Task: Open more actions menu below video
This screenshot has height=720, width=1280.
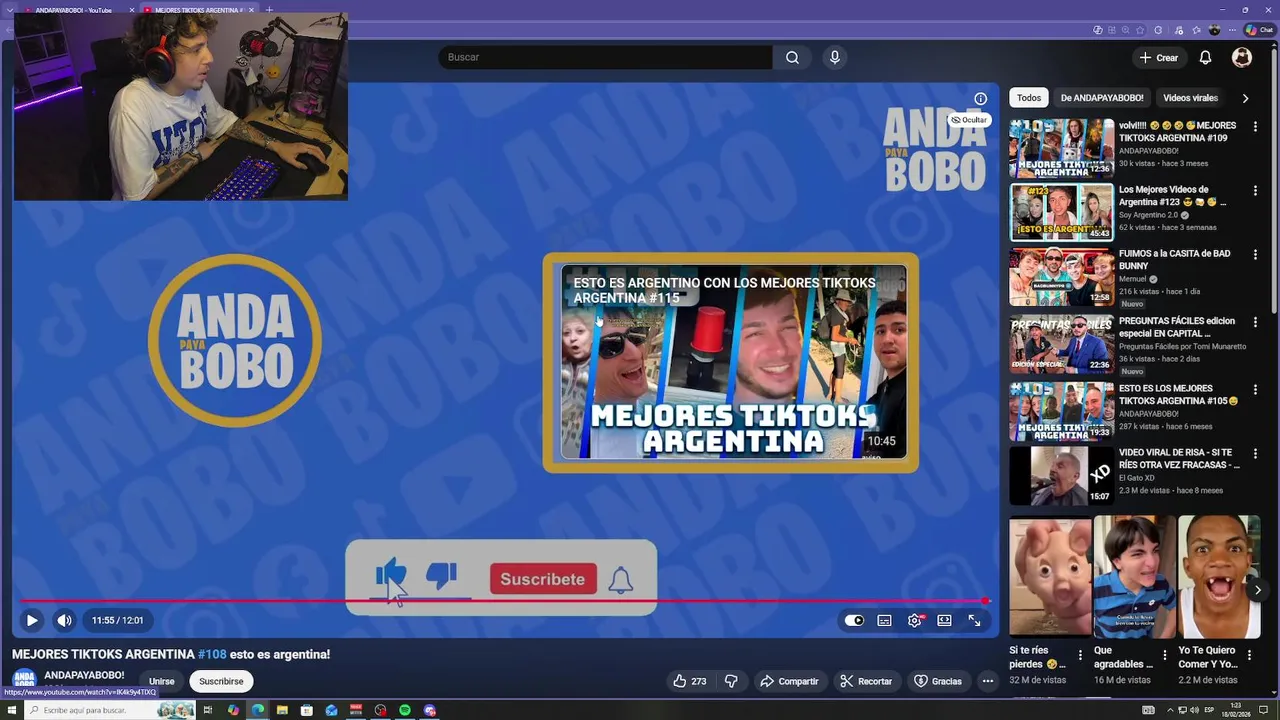Action: coord(988,681)
